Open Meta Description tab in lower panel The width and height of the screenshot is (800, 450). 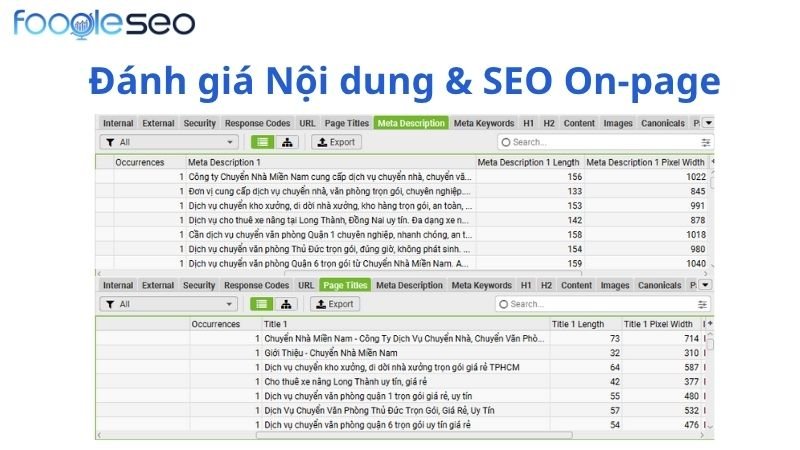click(409, 285)
